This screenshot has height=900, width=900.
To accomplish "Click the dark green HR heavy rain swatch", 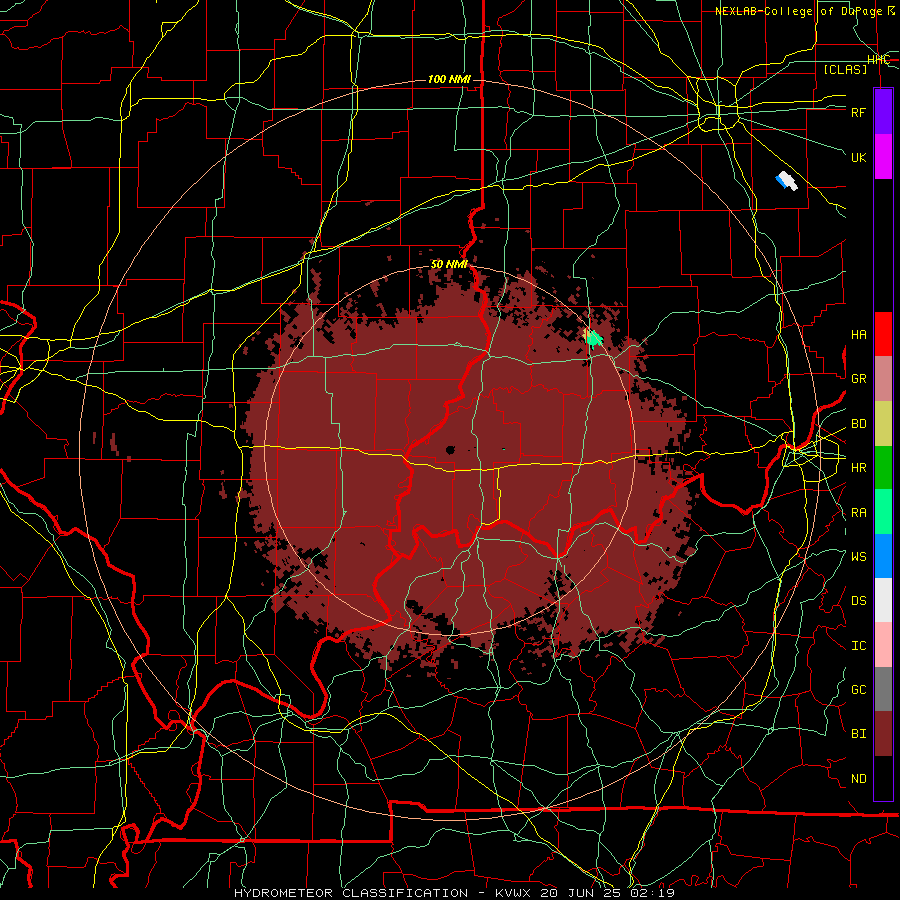I will tap(883, 468).
